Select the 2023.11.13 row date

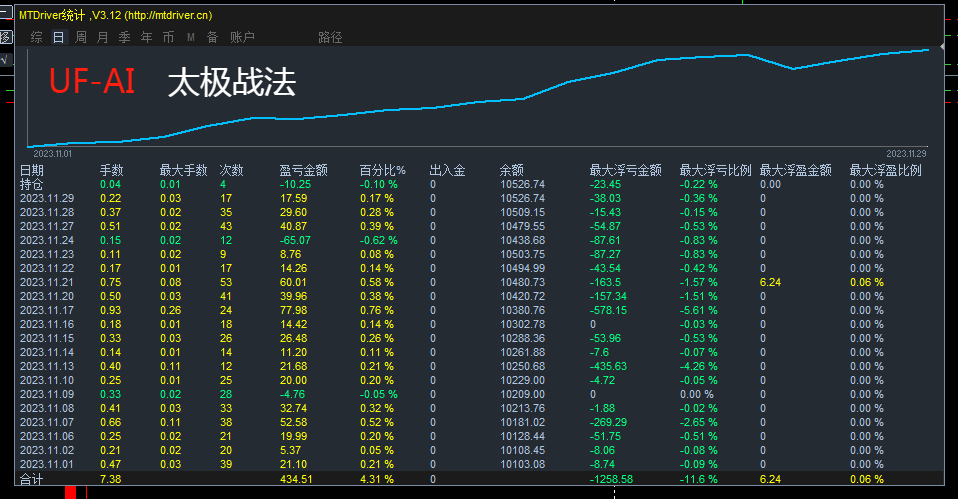(x=47, y=367)
